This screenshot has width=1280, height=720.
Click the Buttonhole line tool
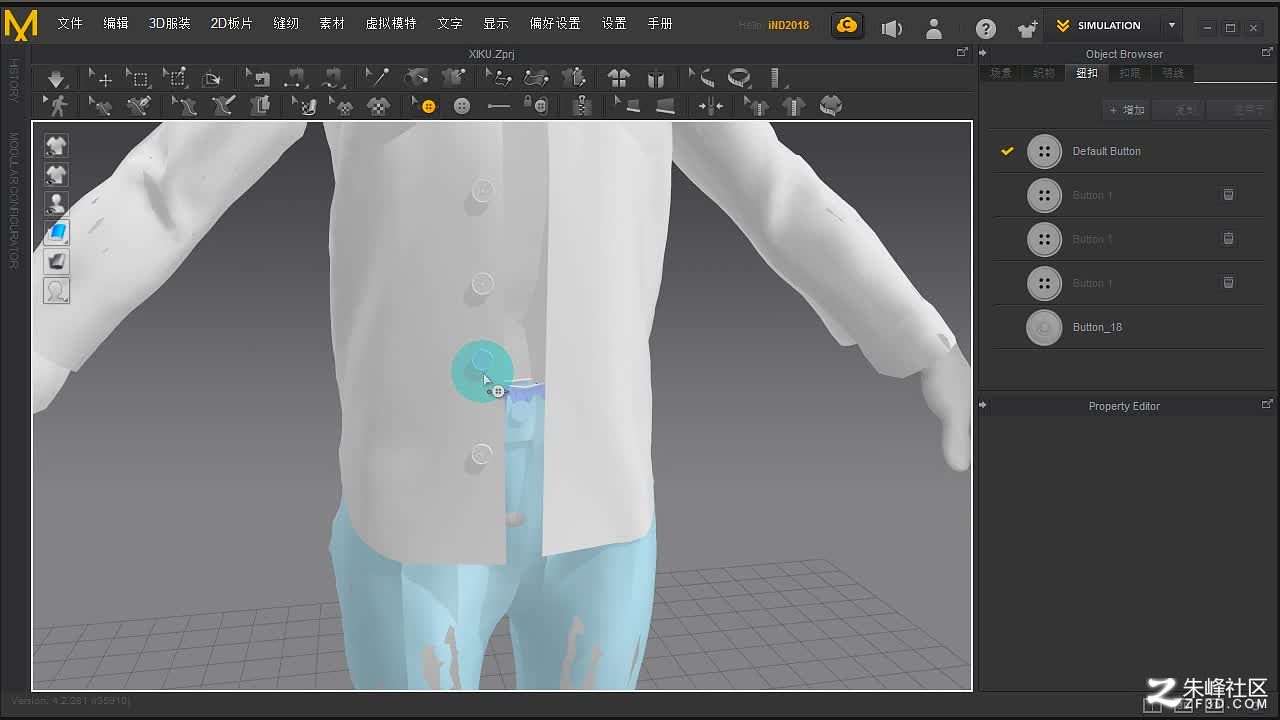498,106
